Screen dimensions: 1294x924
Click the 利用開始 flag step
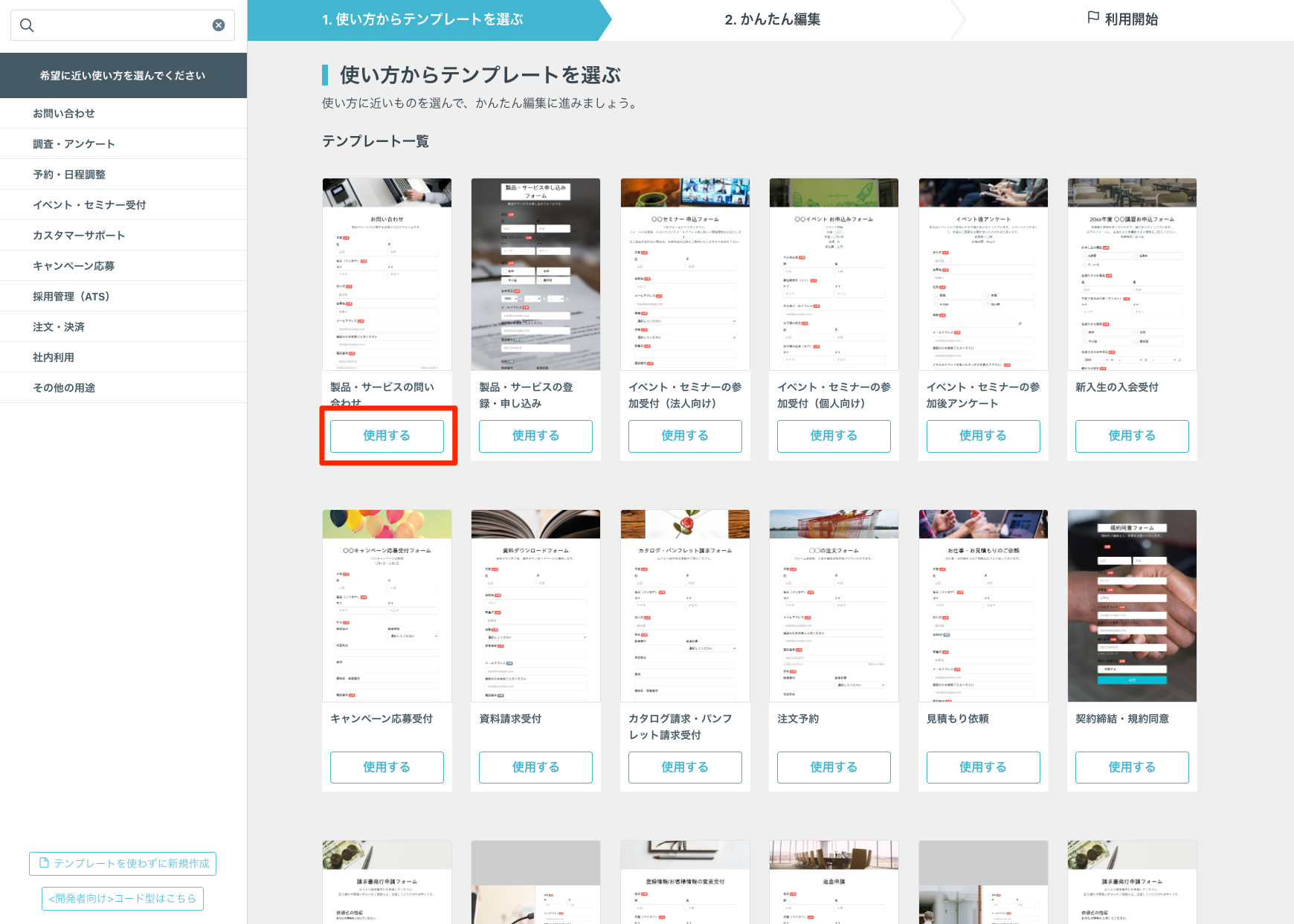(1122, 20)
